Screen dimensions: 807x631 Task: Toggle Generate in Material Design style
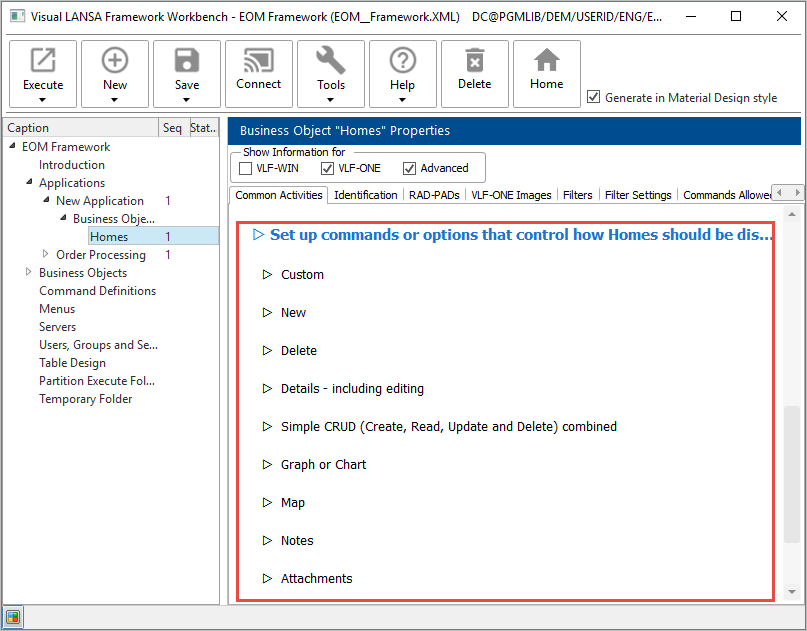point(594,97)
